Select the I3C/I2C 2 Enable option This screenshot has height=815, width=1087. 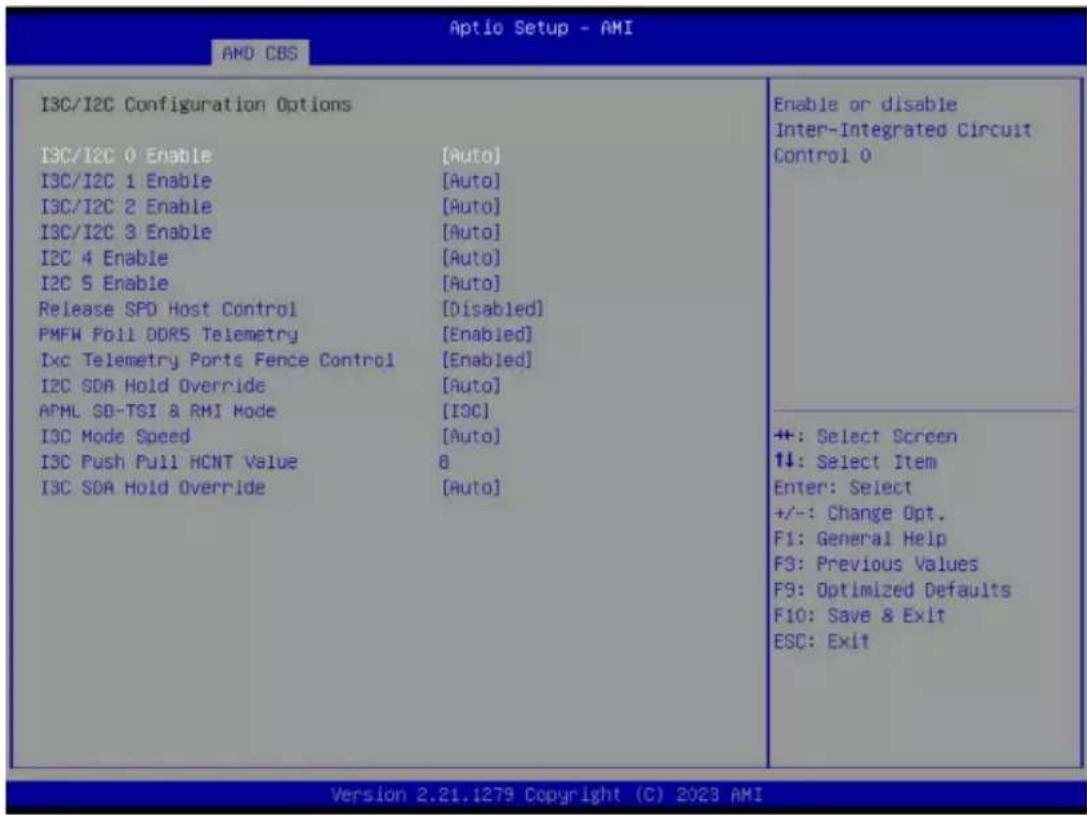pyautogui.click(x=125, y=207)
